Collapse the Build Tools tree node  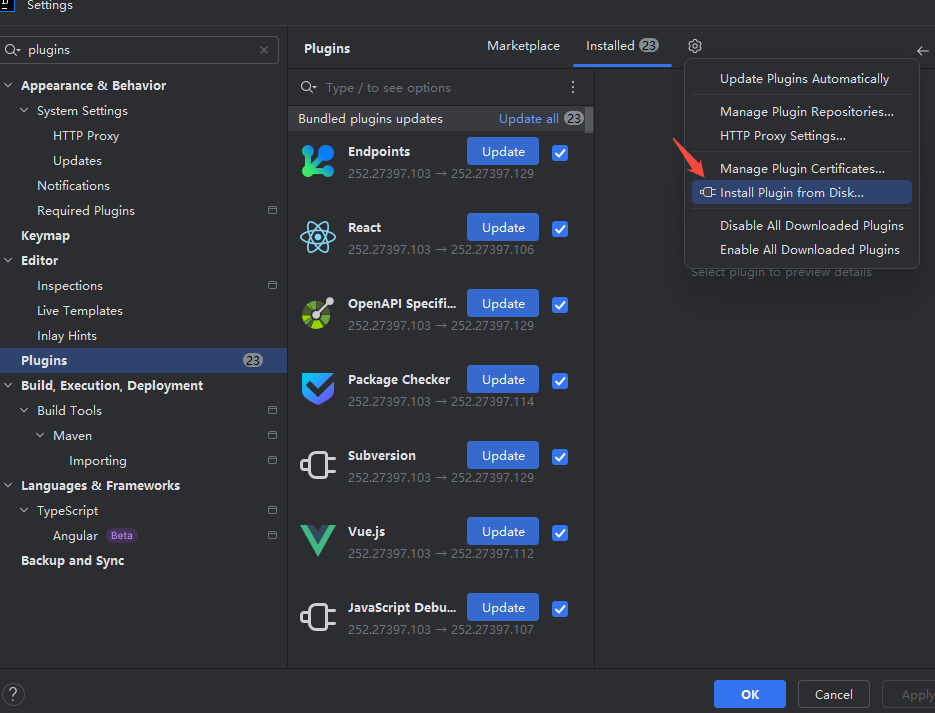coord(24,410)
